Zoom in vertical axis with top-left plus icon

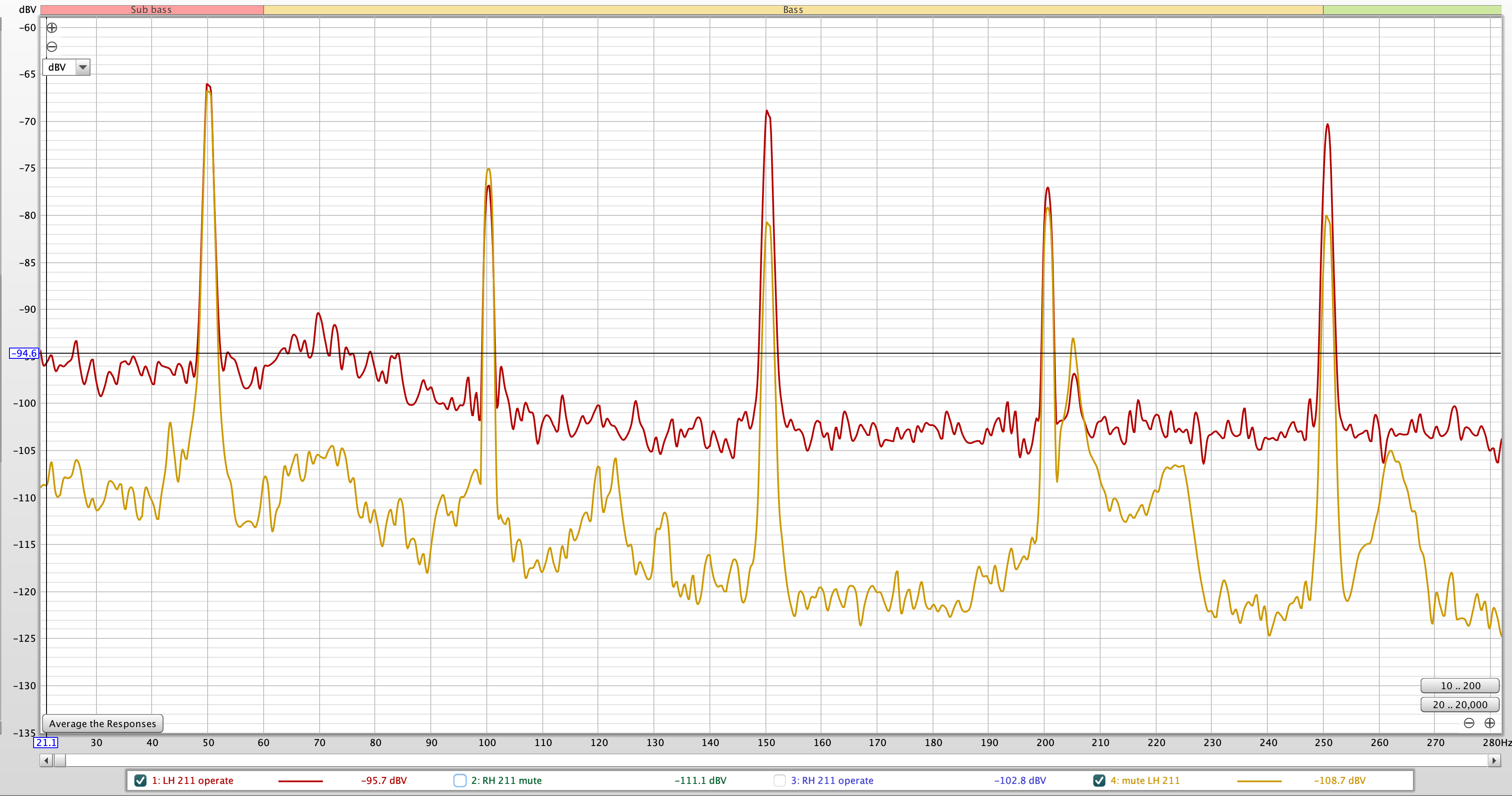[52, 28]
